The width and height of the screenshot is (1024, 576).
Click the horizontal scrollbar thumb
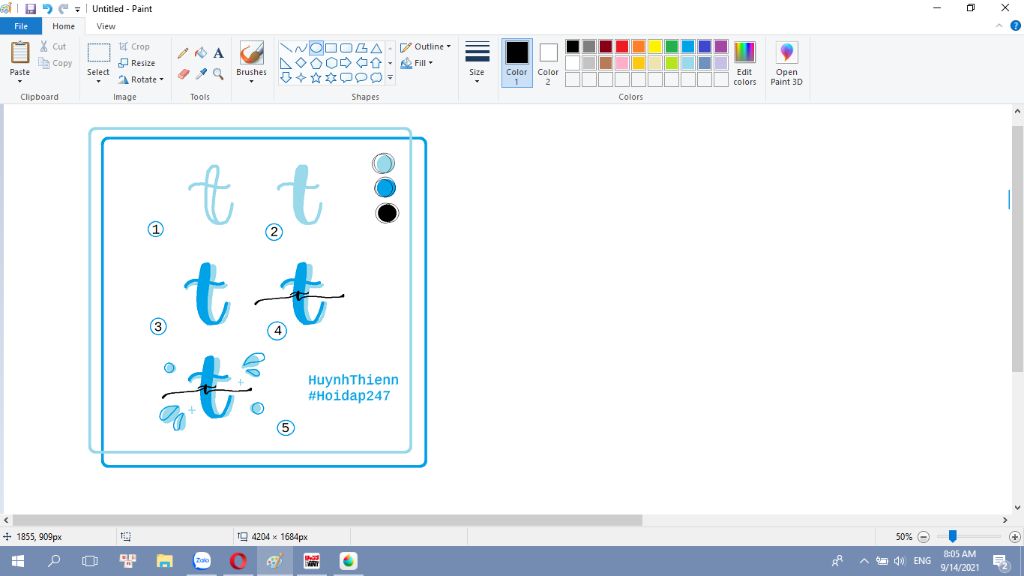pos(327,520)
